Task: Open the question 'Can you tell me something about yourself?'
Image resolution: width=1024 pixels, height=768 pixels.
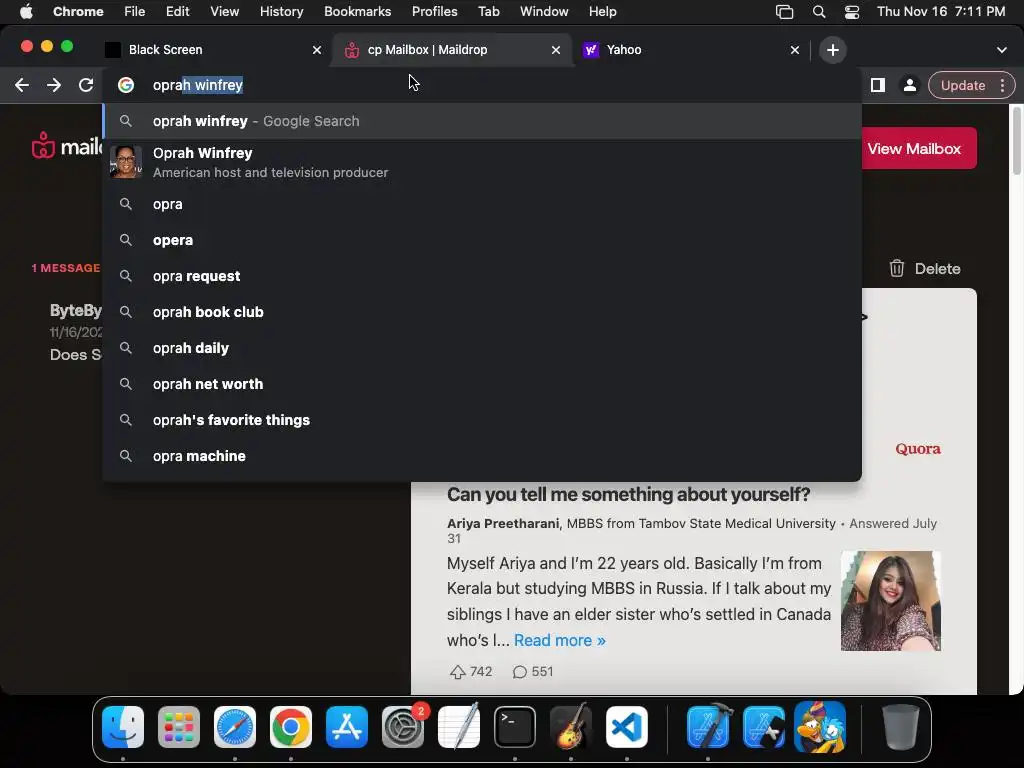Action: click(628, 494)
